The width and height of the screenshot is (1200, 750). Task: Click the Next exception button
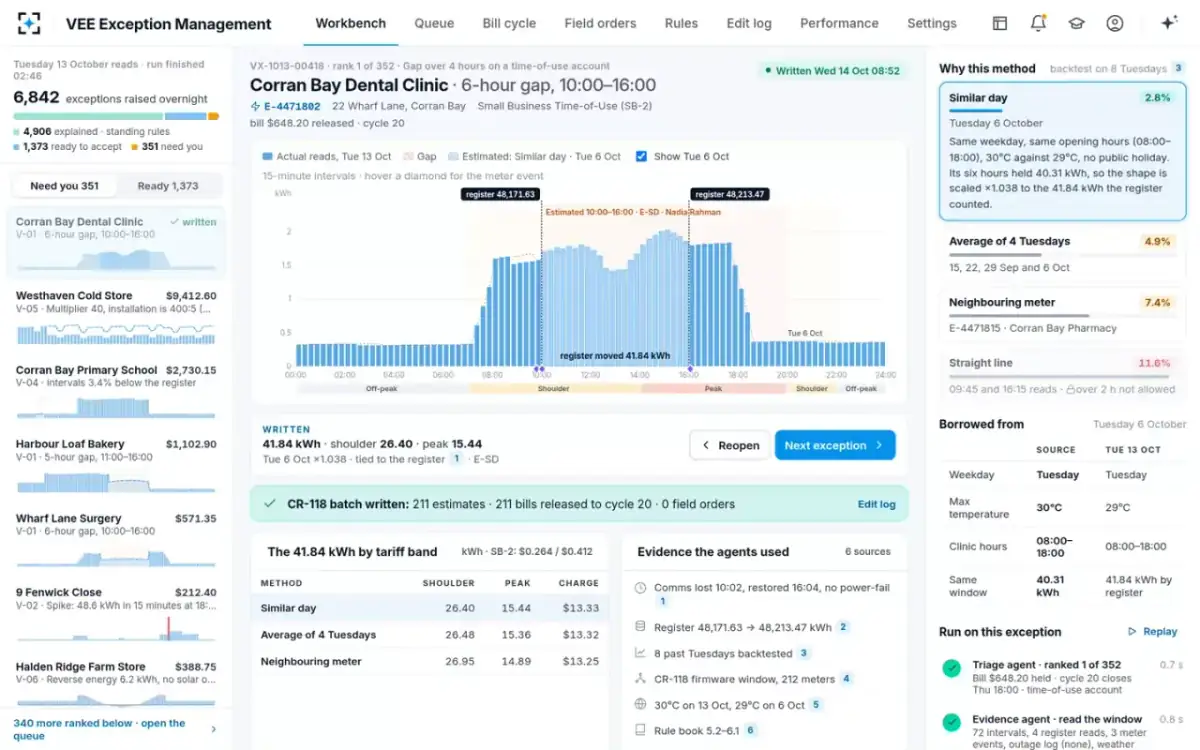pyautogui.click(x=835, y=445)
